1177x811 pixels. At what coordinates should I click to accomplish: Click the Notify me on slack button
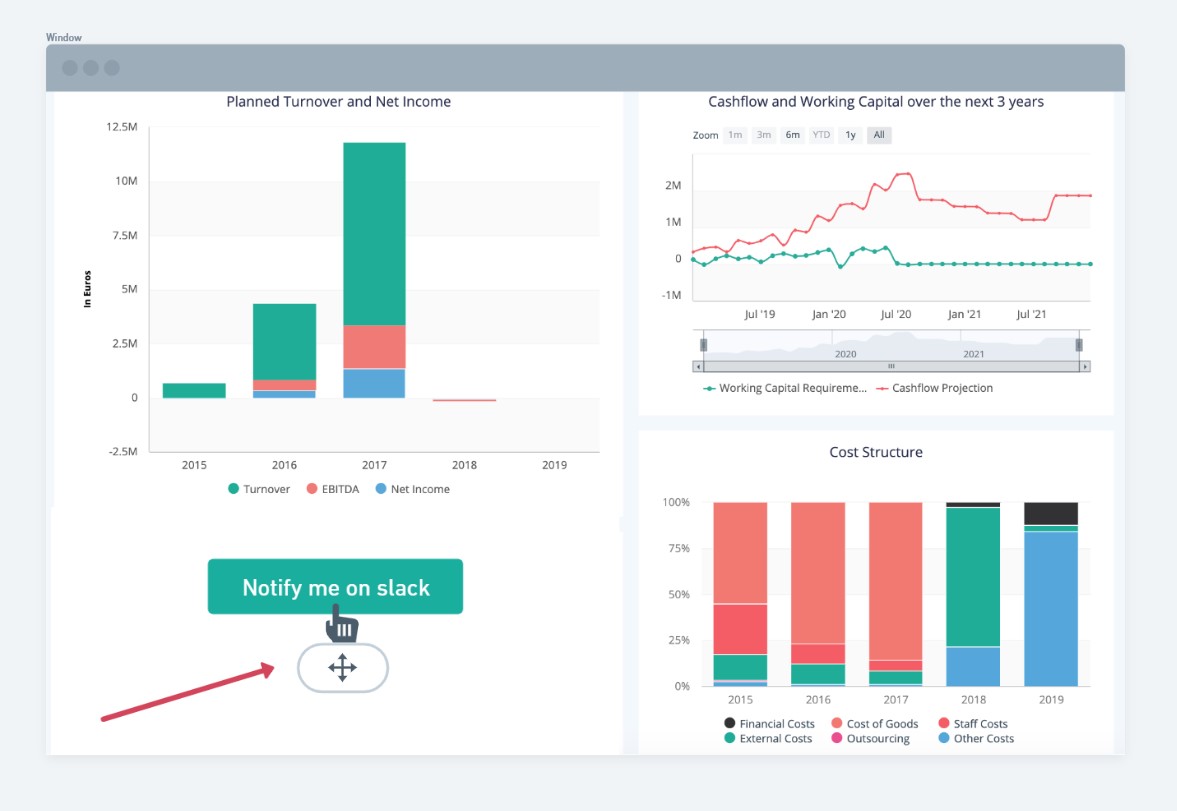[x=335, y=586]
